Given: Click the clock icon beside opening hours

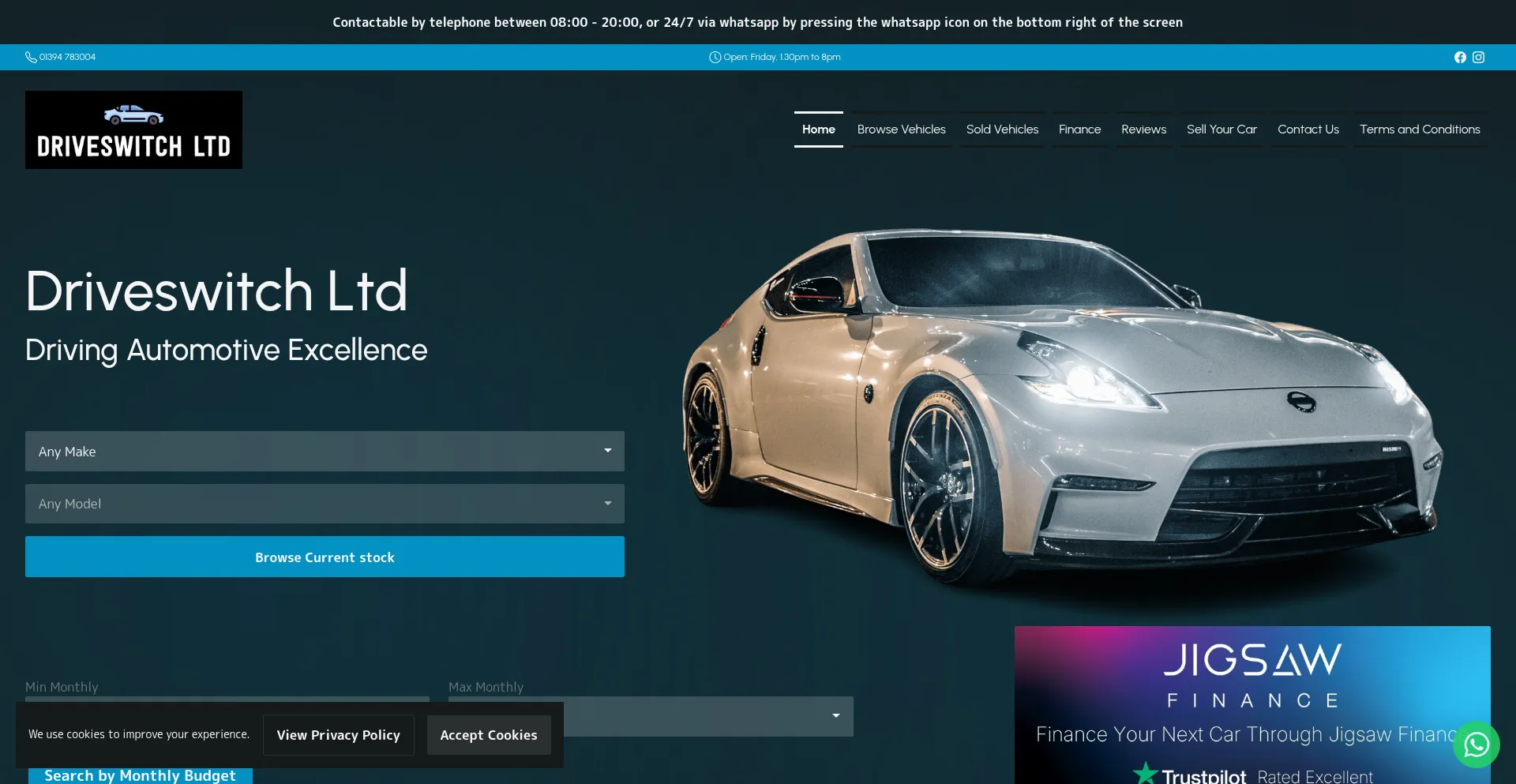Looking at the screenshot, I should coord(715,57).
